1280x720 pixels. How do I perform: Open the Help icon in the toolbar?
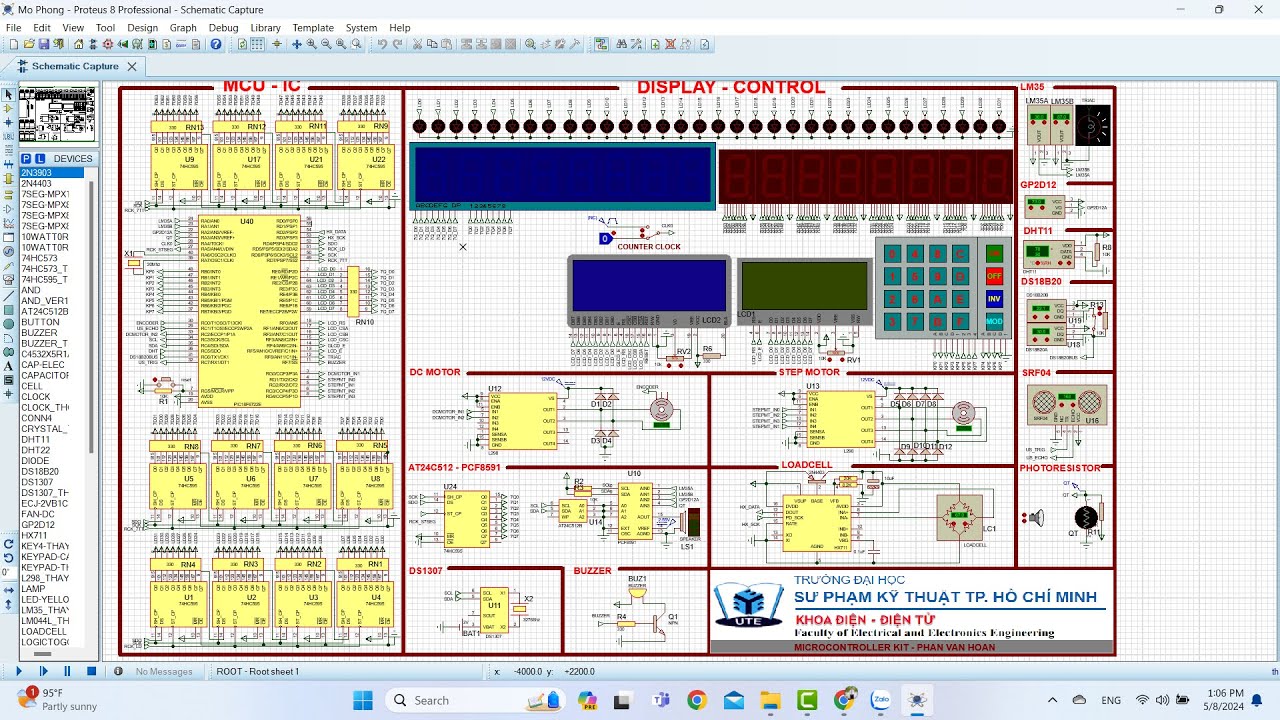tap(216, 44)
